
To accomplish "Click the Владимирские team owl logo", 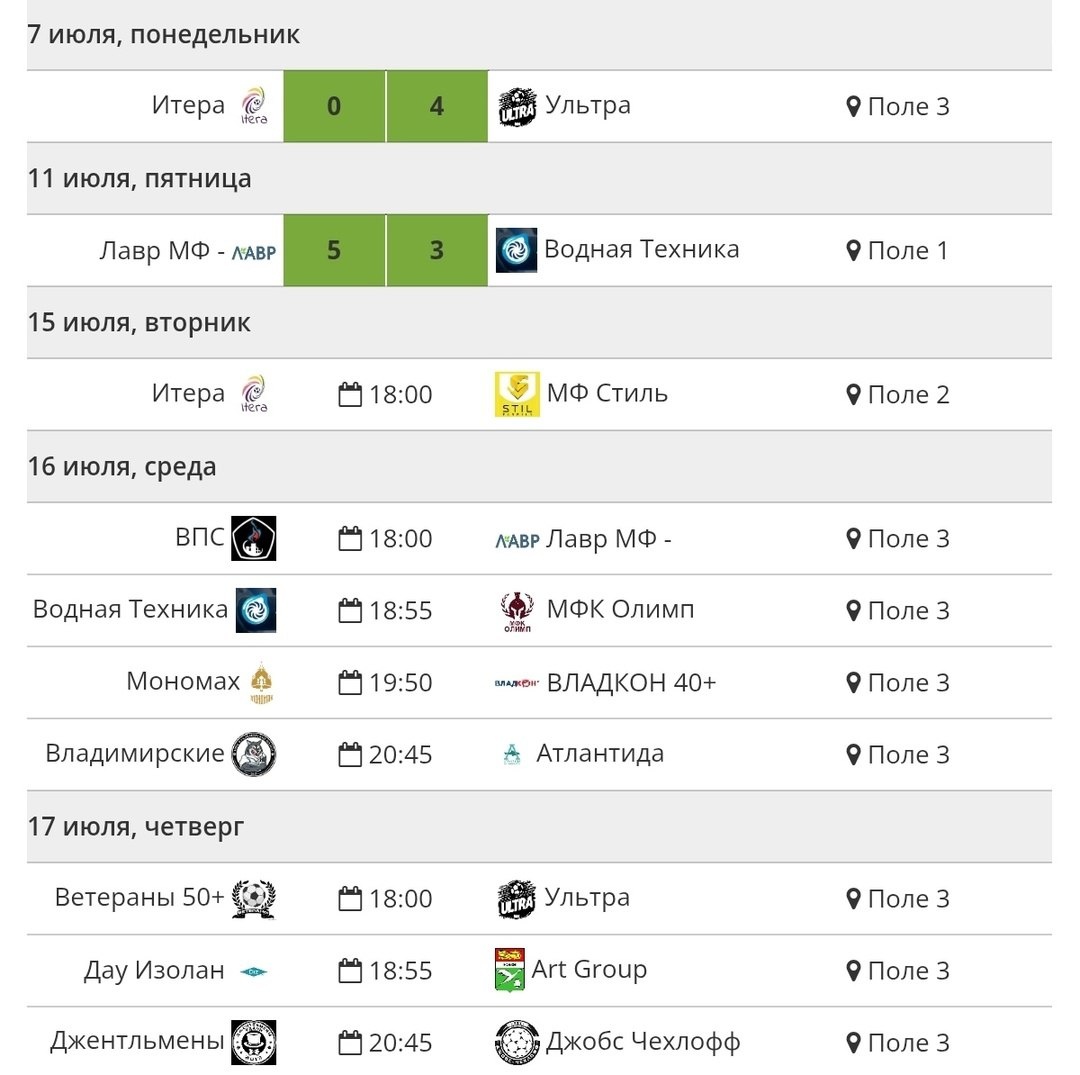I will pyautogui.click(x=253, y=755).
